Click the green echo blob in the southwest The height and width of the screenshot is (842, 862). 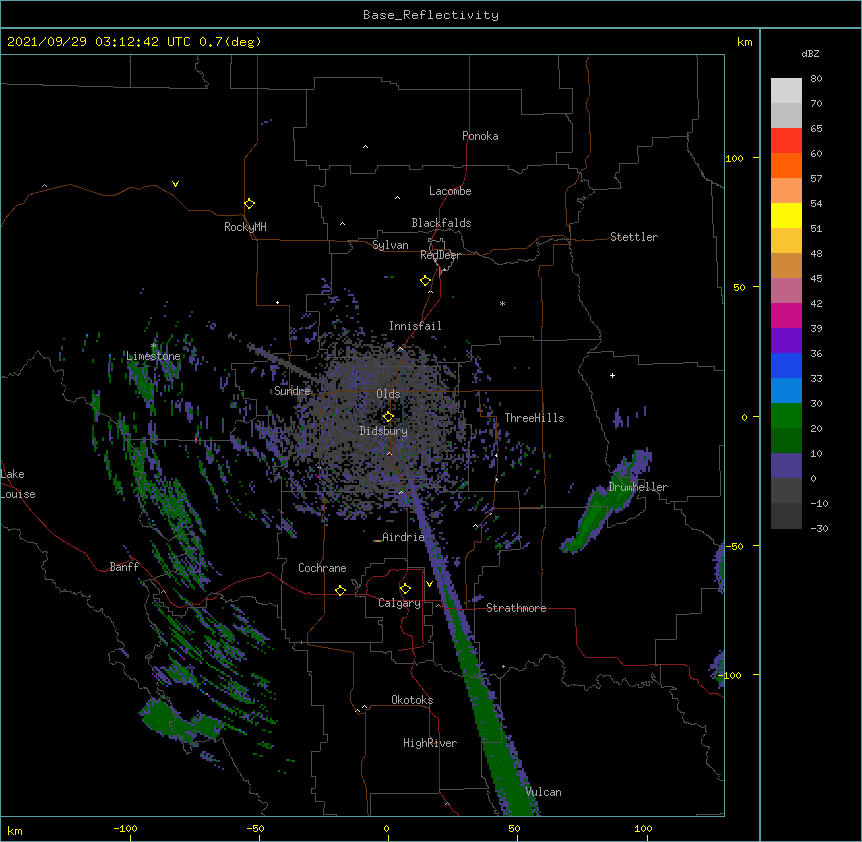179,721
